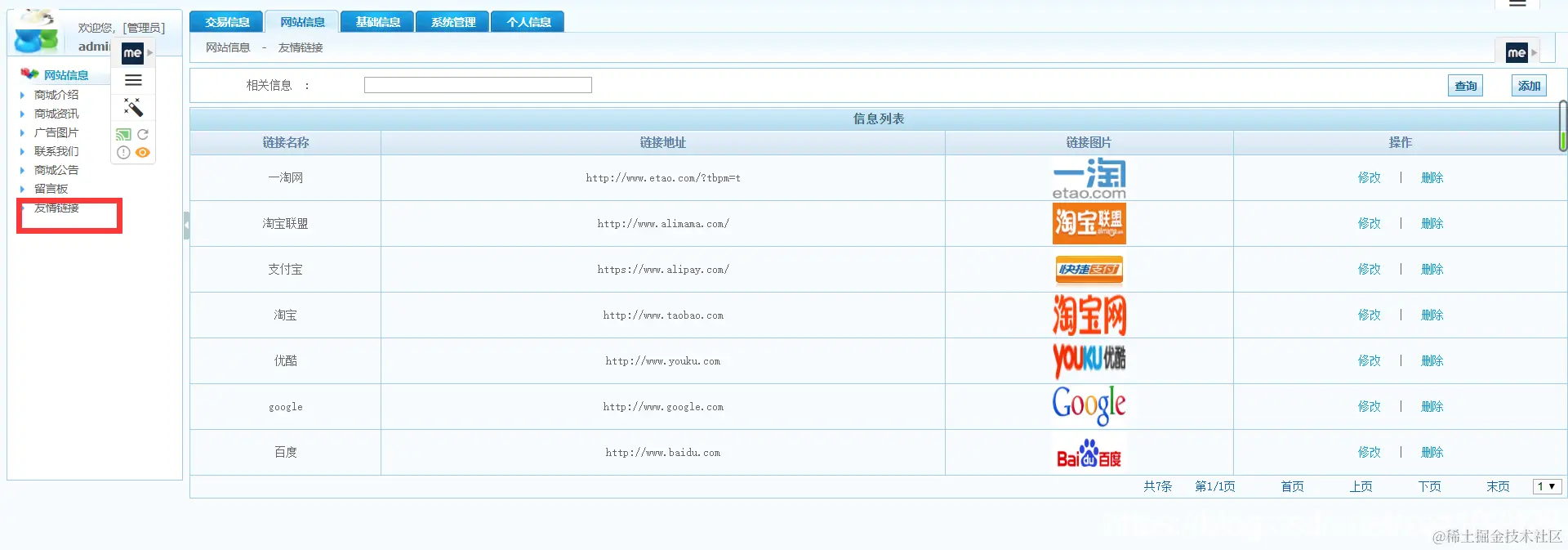Click 删除 for the 一淘网 row
The image size is (1568, 550).
tap(1432, 177)
